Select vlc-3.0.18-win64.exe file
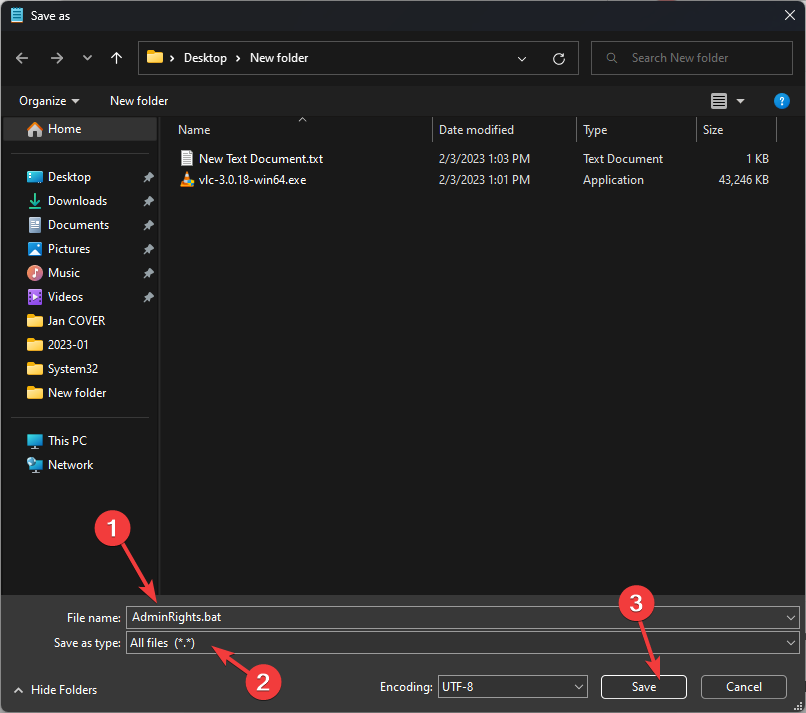The height and width of the screenshot is (713, 806). coord(252,180)
